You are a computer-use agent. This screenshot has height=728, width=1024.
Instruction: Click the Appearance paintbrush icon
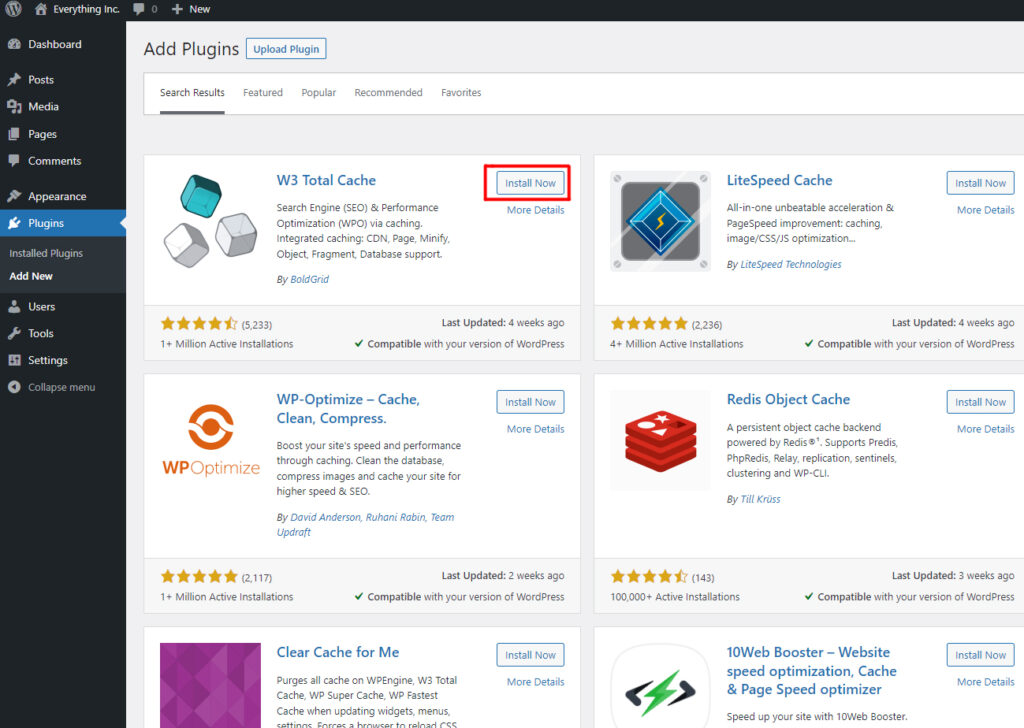[x=14, y=197]
